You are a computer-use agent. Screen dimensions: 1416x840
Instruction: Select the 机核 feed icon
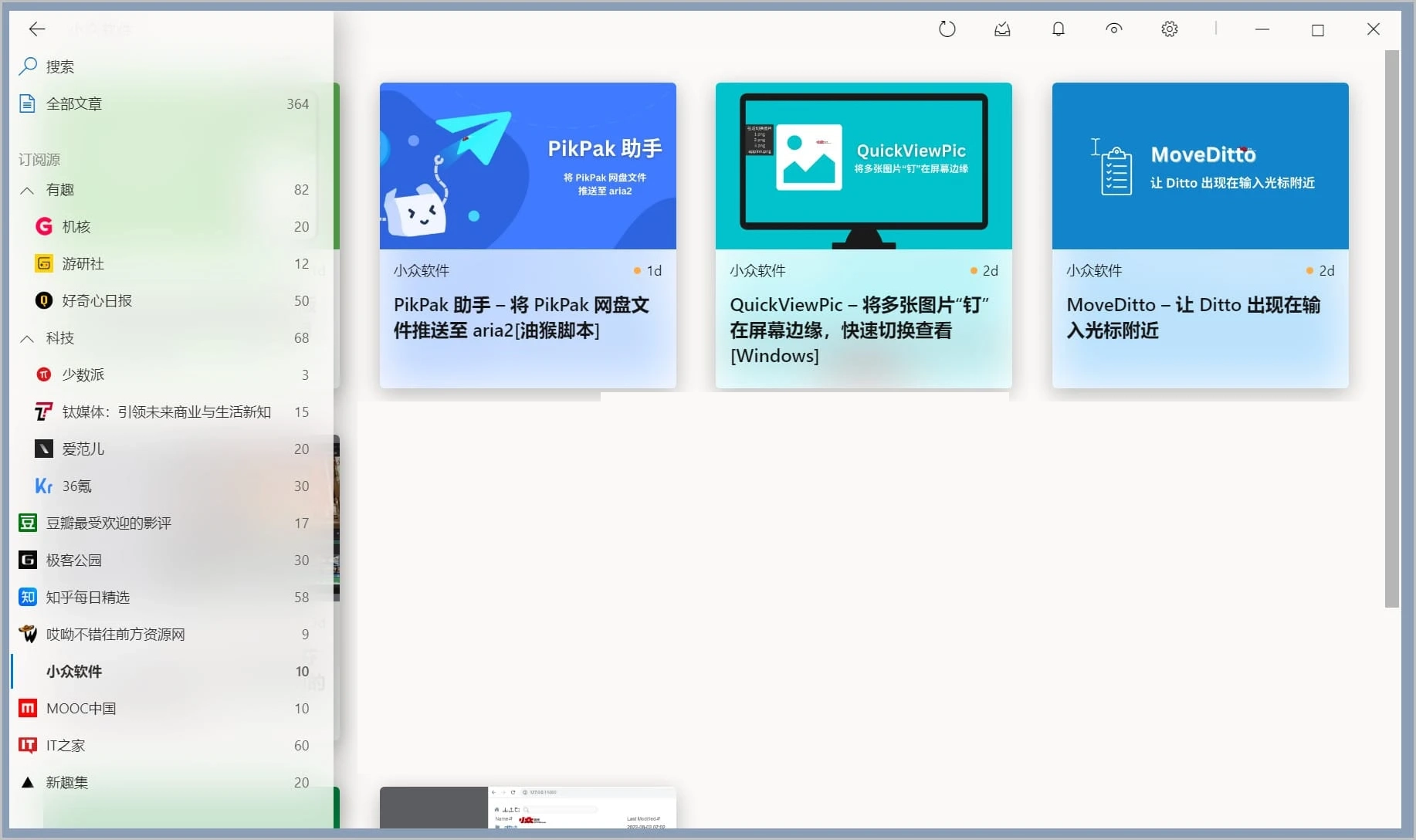pyautogui.click(x=44, y=226)
